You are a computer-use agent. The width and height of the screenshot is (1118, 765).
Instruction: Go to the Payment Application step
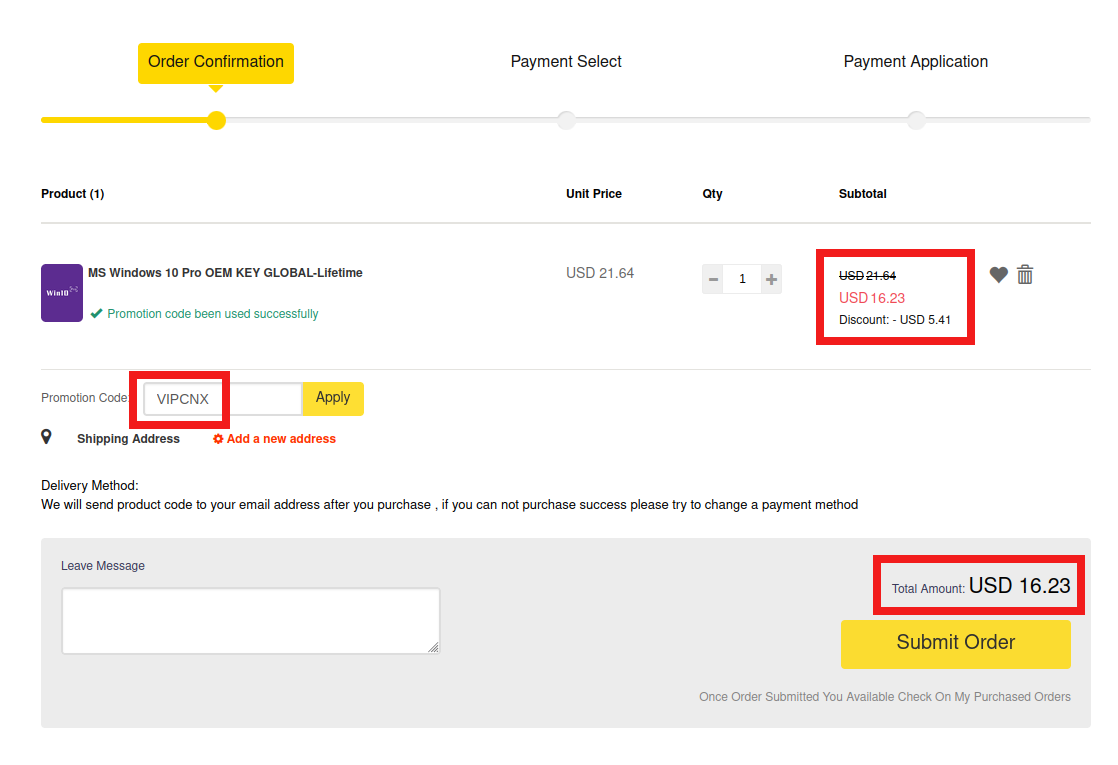916,62
